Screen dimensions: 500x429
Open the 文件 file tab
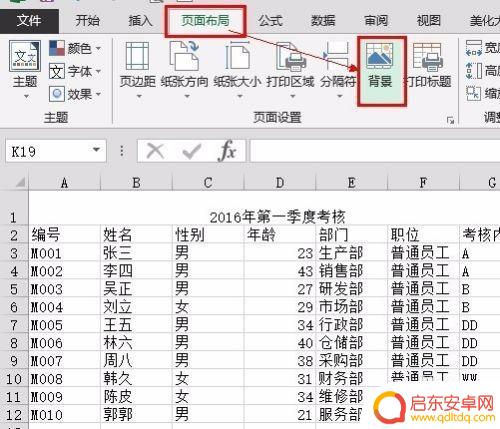pos(29,20)
